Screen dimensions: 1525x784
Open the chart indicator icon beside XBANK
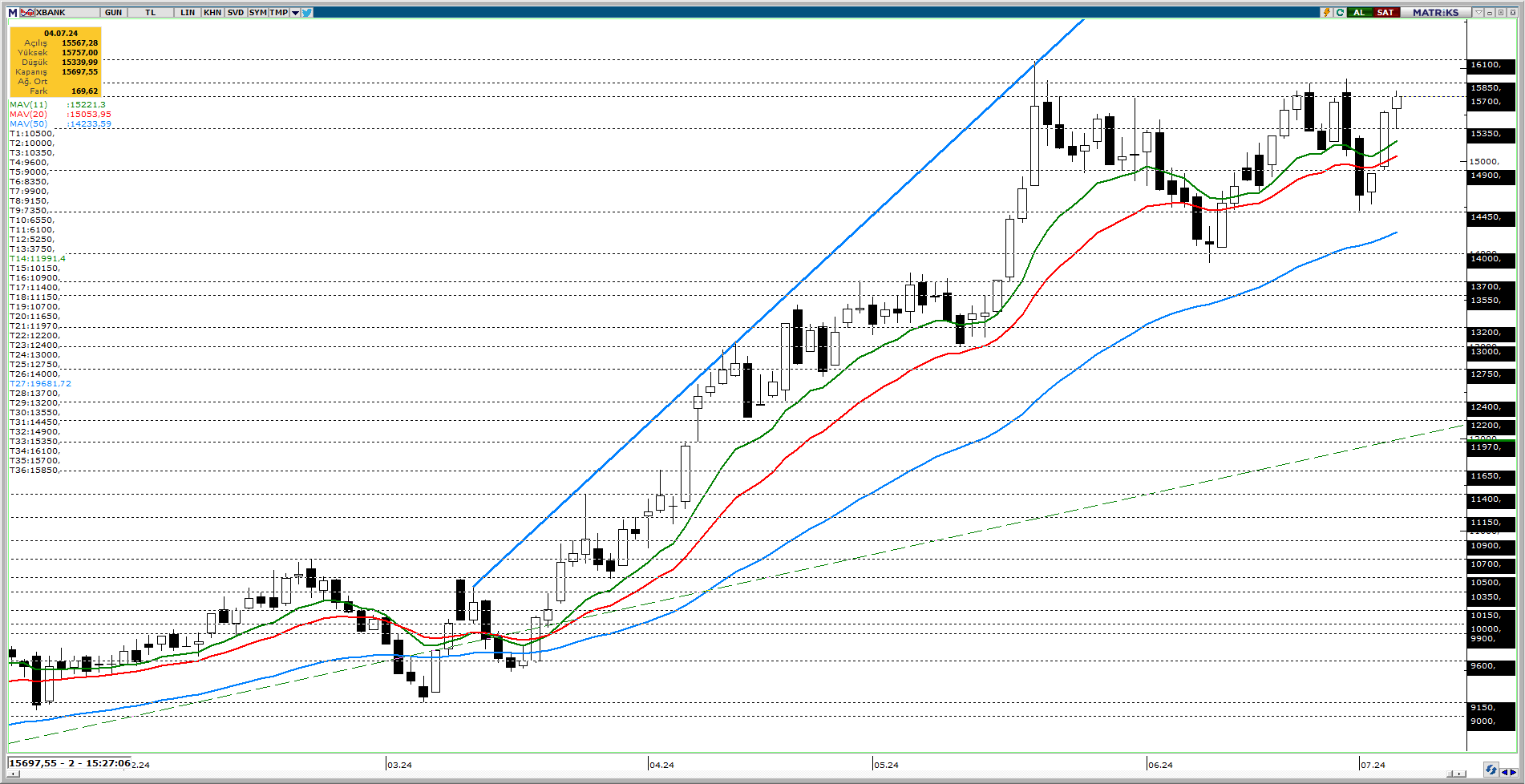coord(26,12)
